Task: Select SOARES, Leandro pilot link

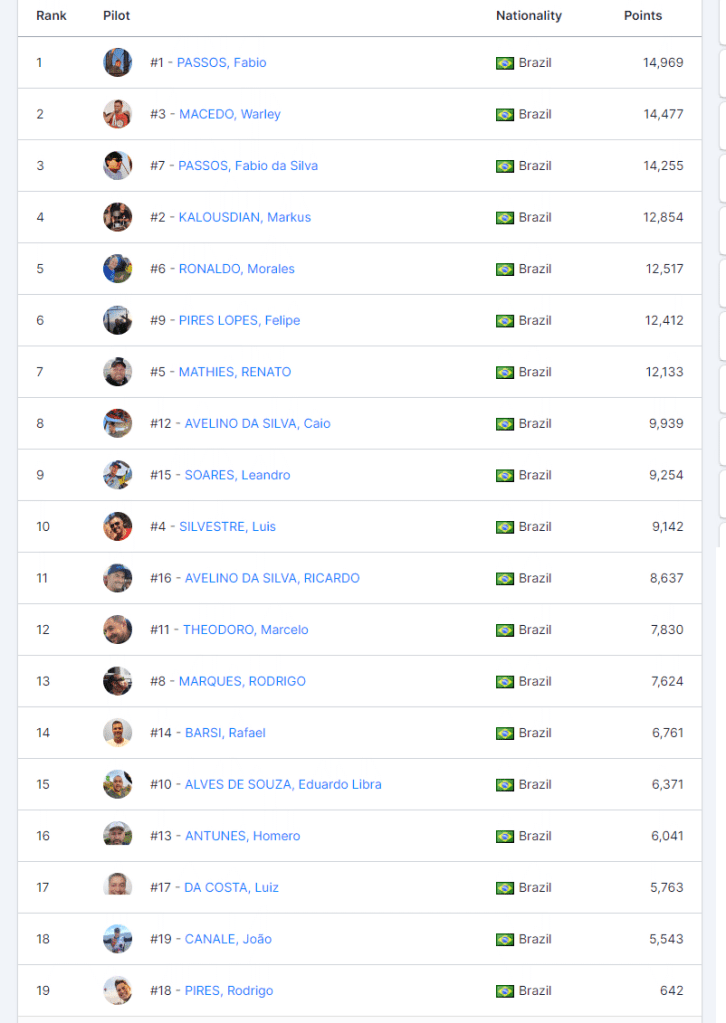Action: pos(237,475)
